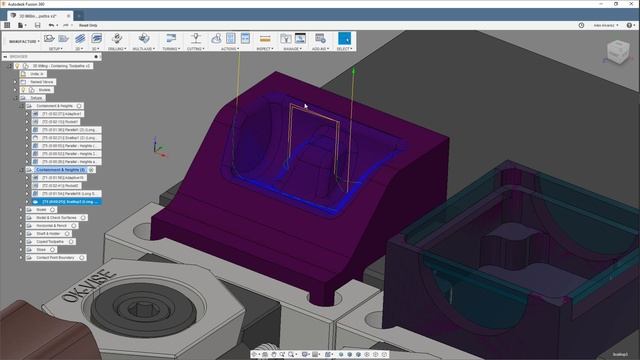The height and width of the screenshot is (360, 640).
Task: Activate the Model & Check Surfaces setup radio
Action: tap(83, 218)
